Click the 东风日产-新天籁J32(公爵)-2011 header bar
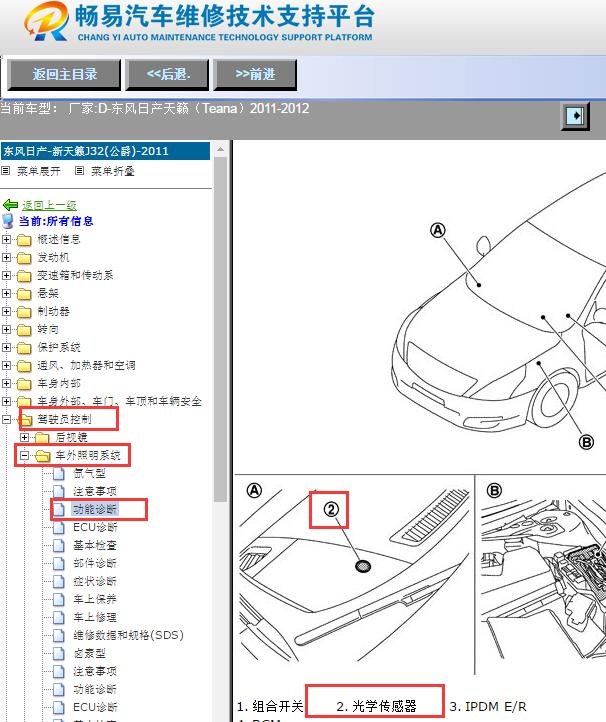This screenshot has width=606, height=722. [x=105, y=151]
